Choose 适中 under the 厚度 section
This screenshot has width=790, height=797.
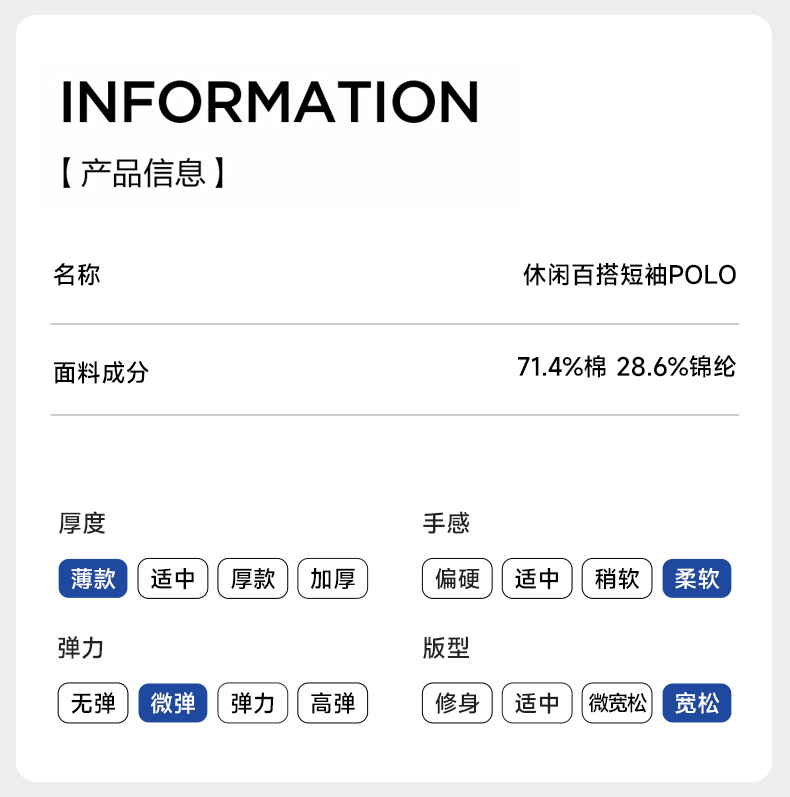pos(173,578)
